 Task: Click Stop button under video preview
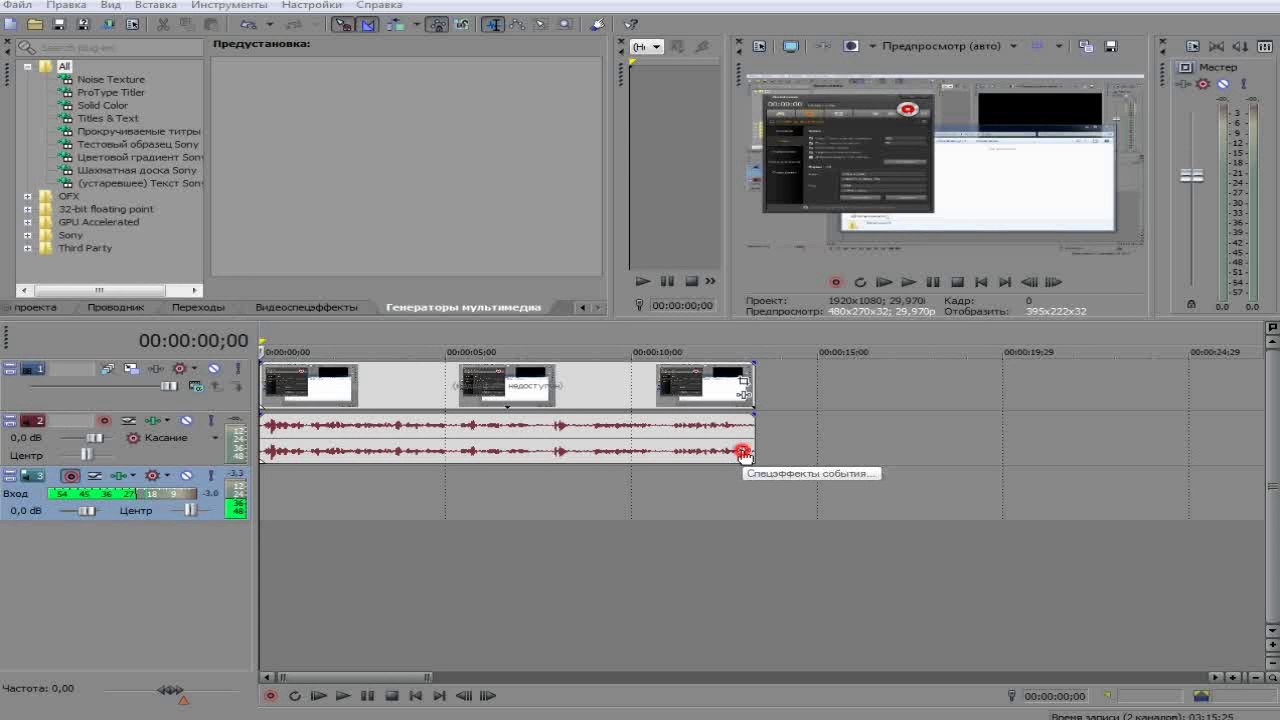tap(957, 282)
